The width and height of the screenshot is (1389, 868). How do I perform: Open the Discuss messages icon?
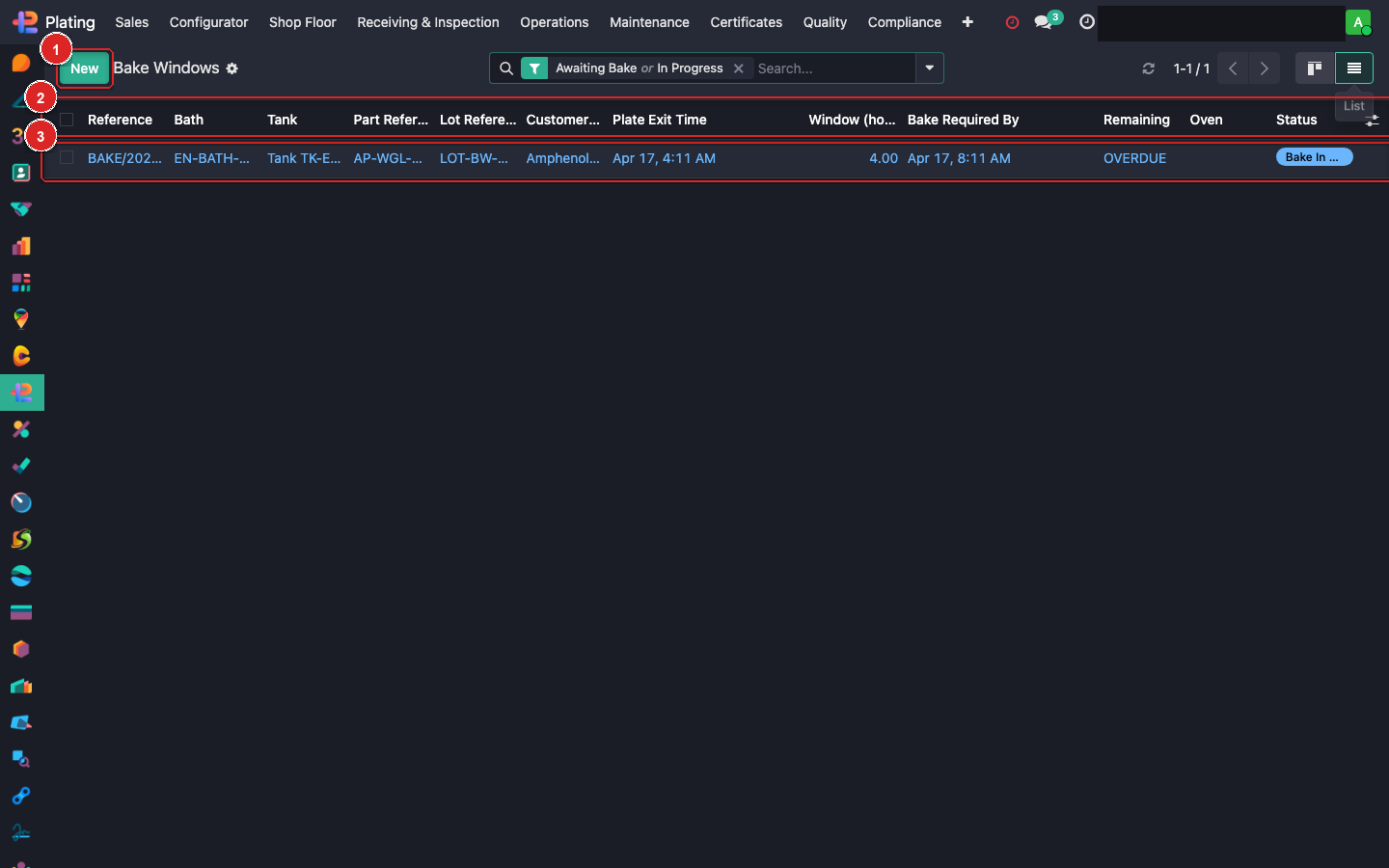coord(1047,22)
